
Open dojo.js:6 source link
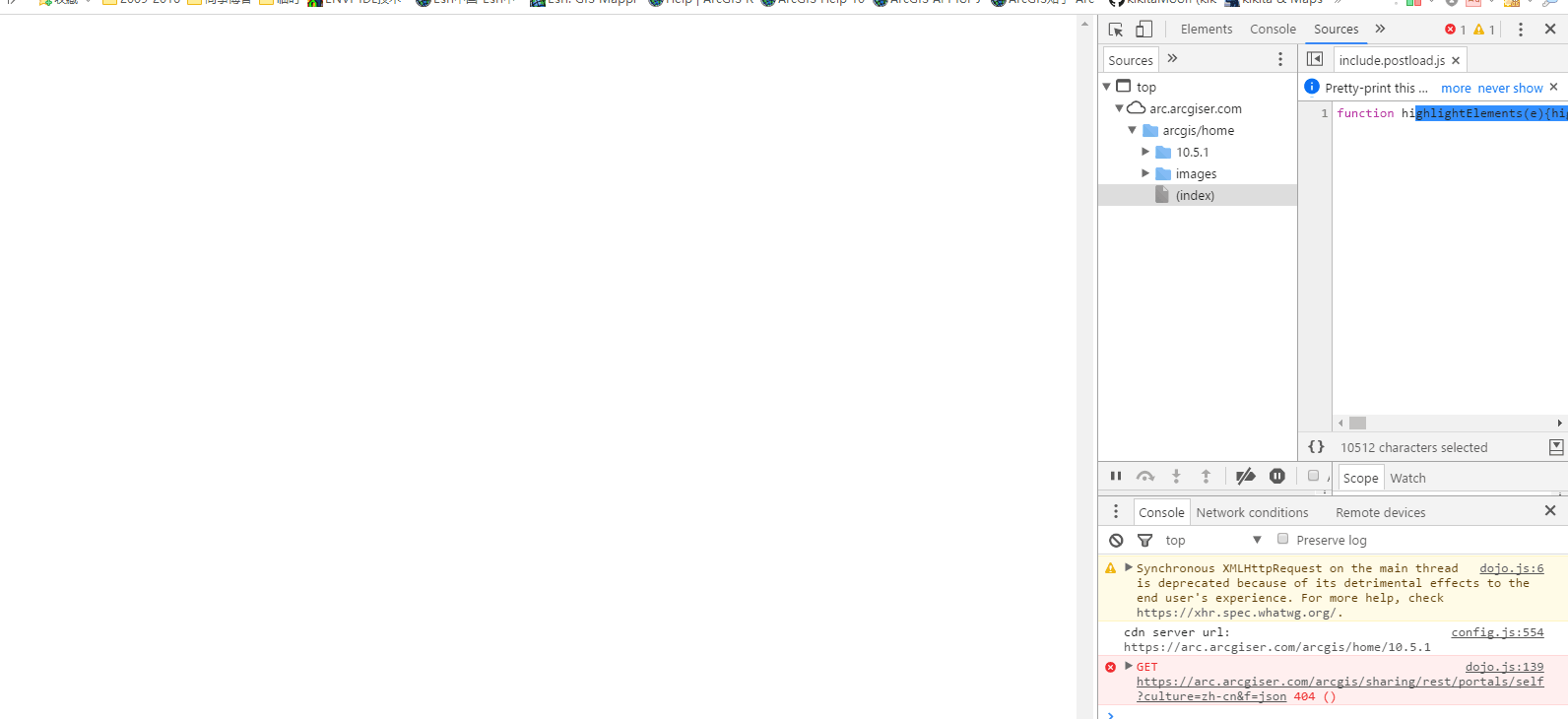point(1511,568)
